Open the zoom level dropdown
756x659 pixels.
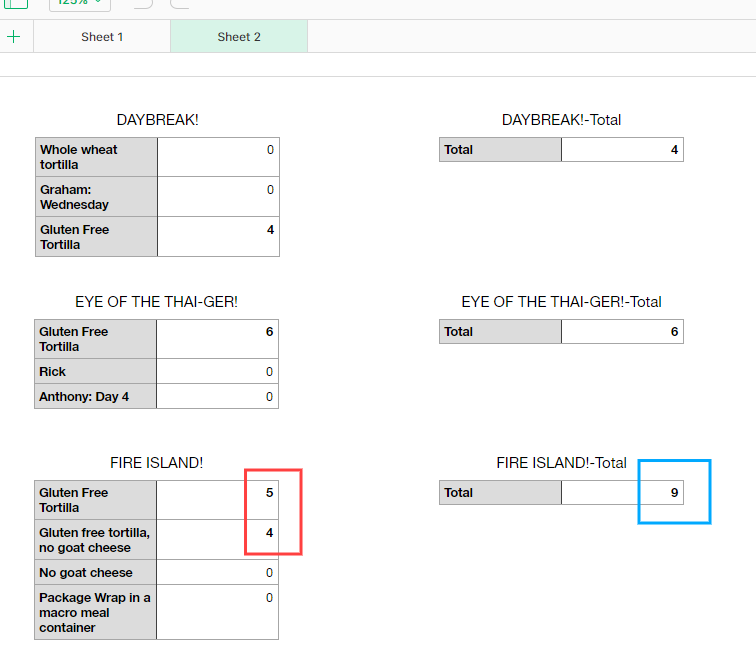79,3
